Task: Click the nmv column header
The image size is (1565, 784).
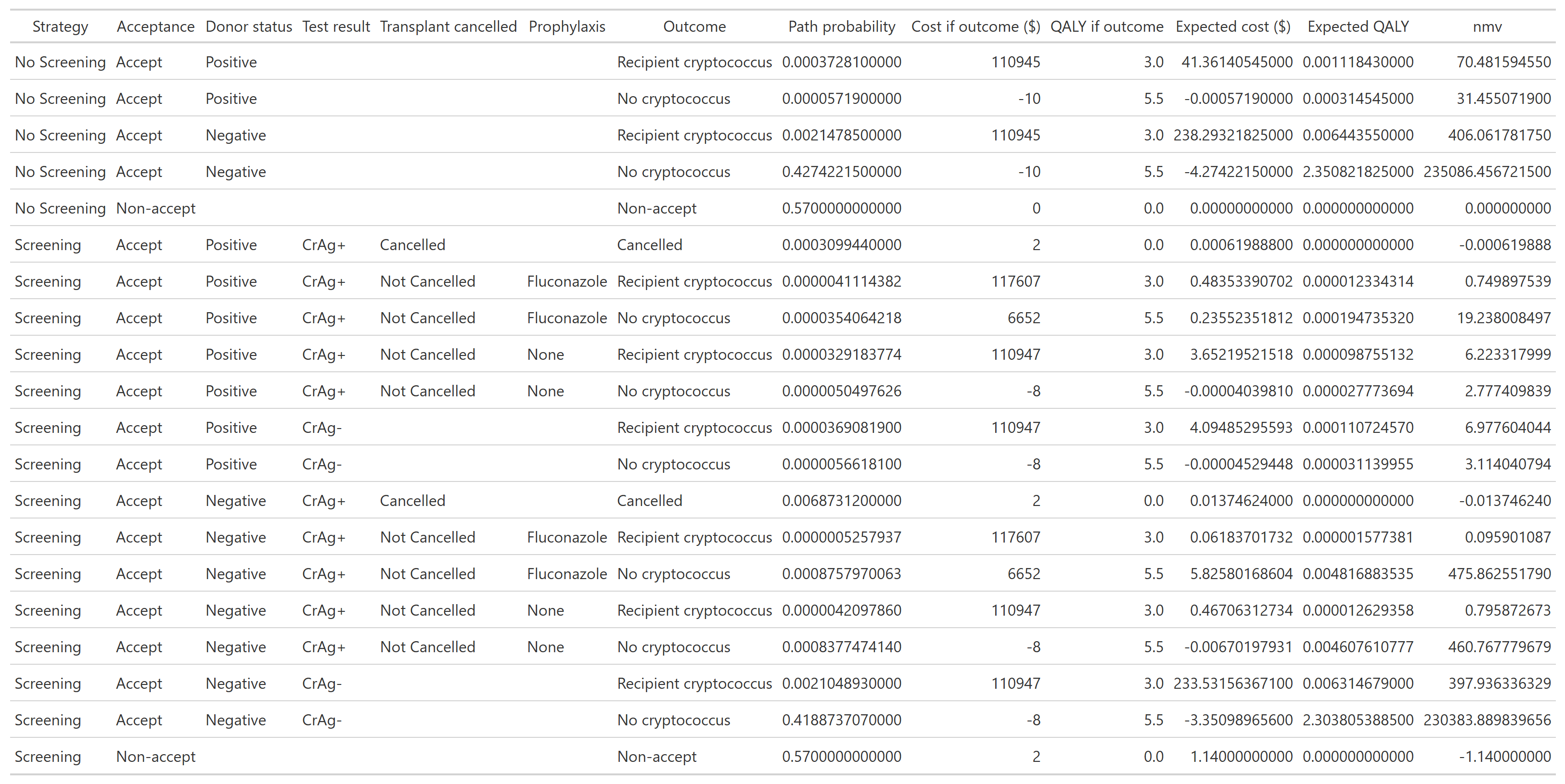Action: (x=1487, y=27)
